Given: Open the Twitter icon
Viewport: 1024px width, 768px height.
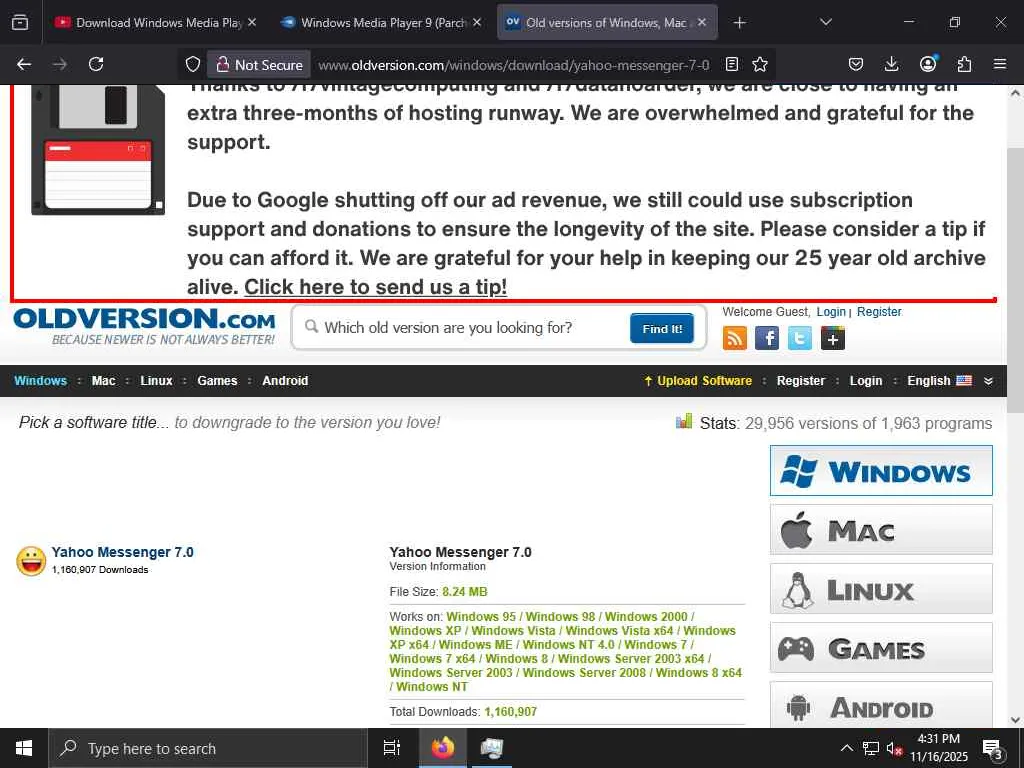Looking at the screenshot, I should pyautogui.click(x=800, y=338).
